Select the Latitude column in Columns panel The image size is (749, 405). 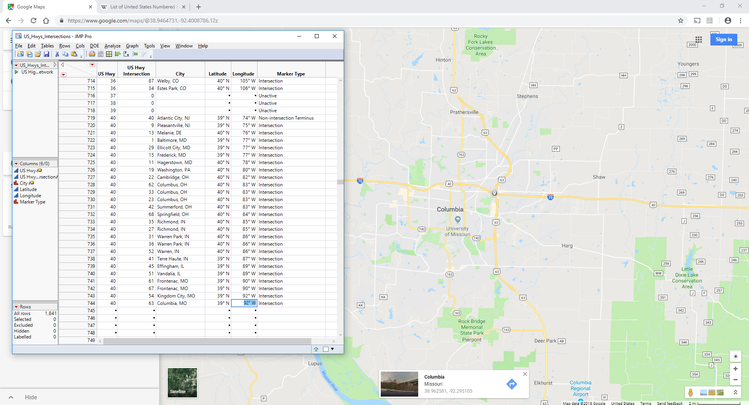(x=30, y=189)
